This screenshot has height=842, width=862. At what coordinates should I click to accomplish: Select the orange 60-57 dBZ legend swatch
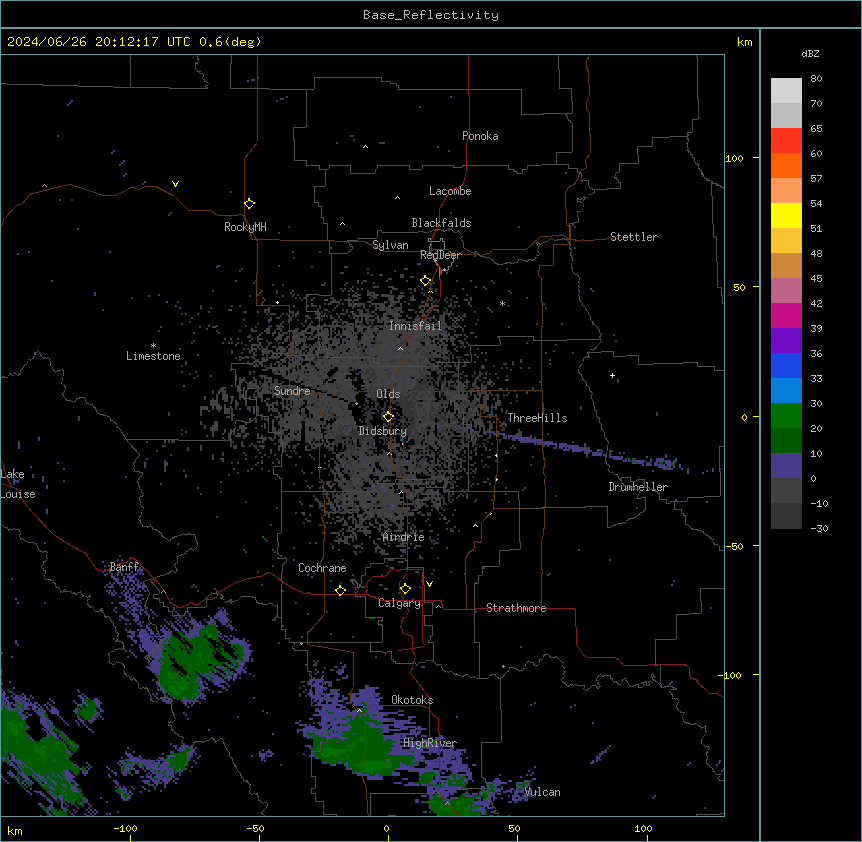tap(786, 165)
